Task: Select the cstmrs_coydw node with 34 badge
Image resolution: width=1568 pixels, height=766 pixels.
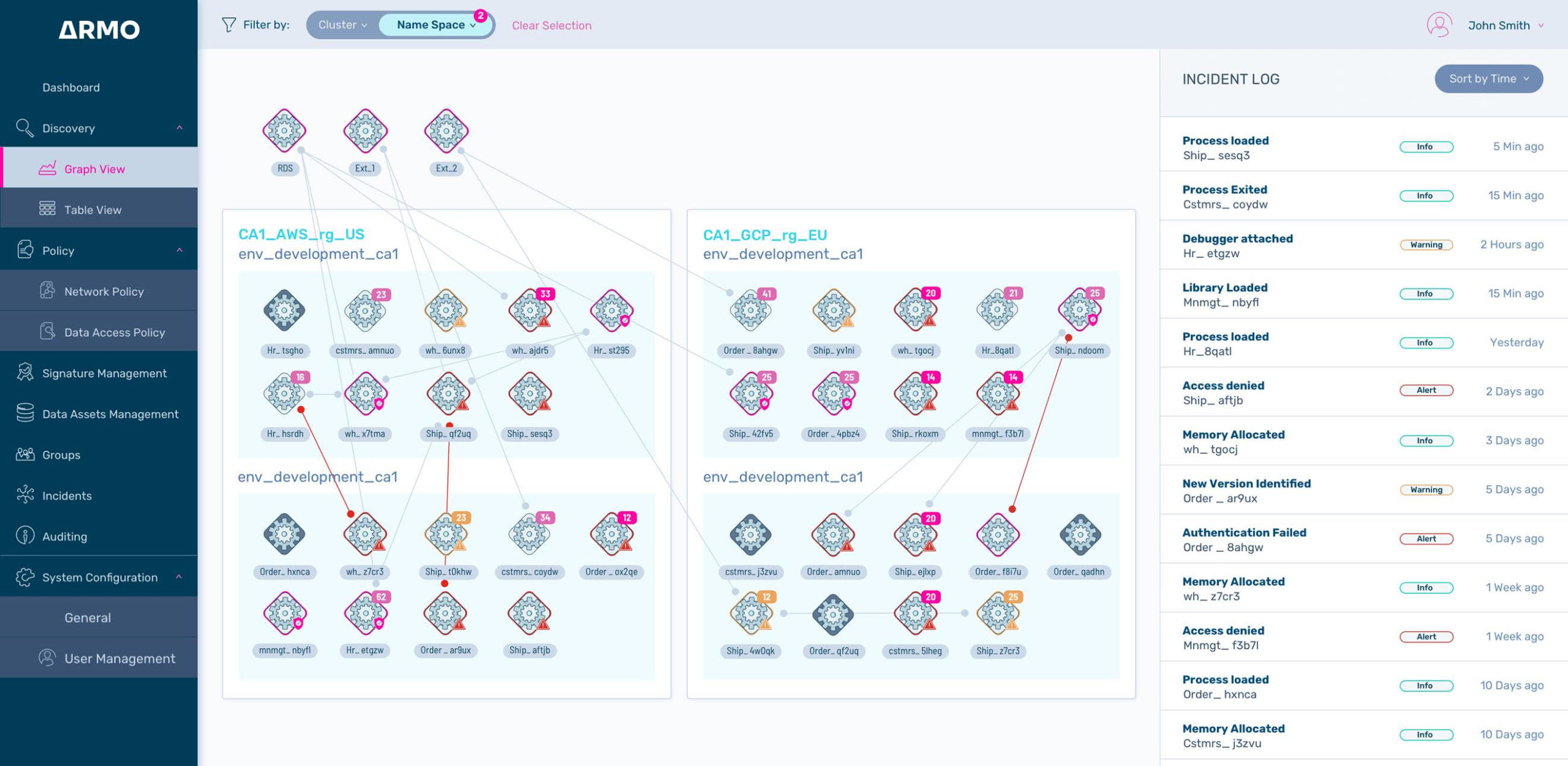Action: tap(530, 534)
